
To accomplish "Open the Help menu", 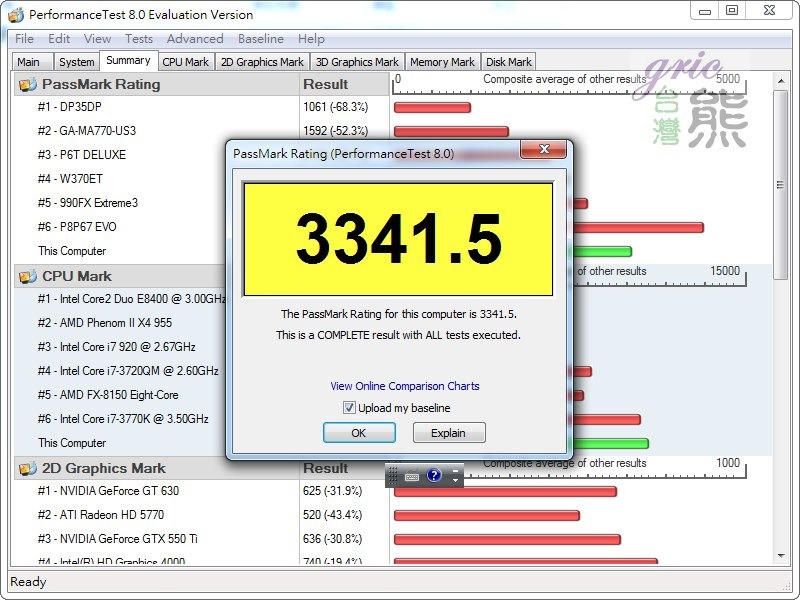I will click(311, 39).
